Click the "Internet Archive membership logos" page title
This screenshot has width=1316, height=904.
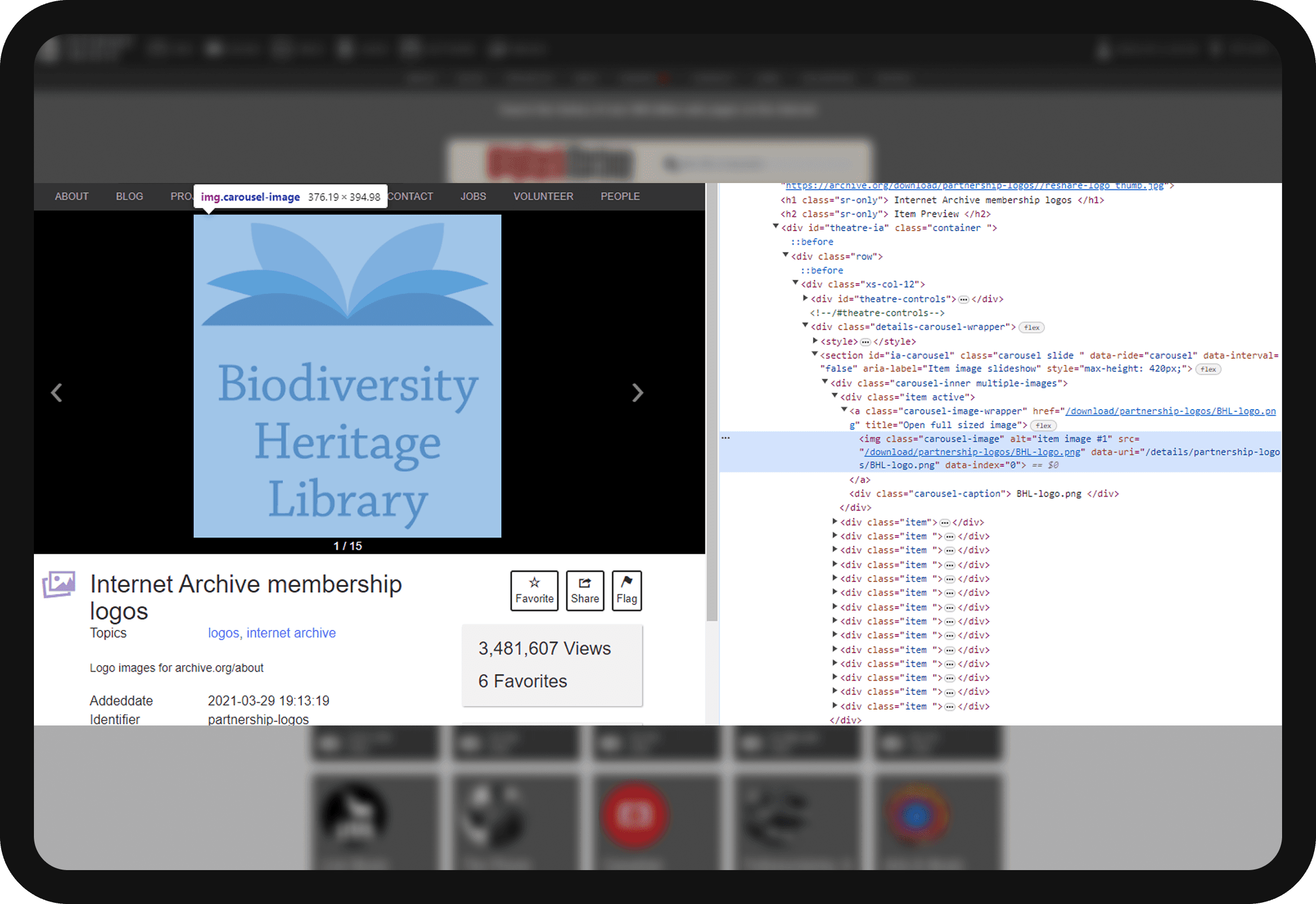(x=246, y=598)
